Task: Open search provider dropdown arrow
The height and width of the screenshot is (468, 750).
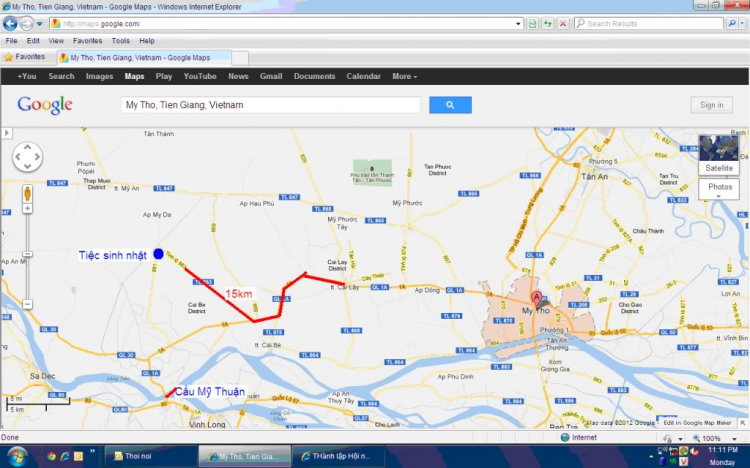Action: pos(743,23)
